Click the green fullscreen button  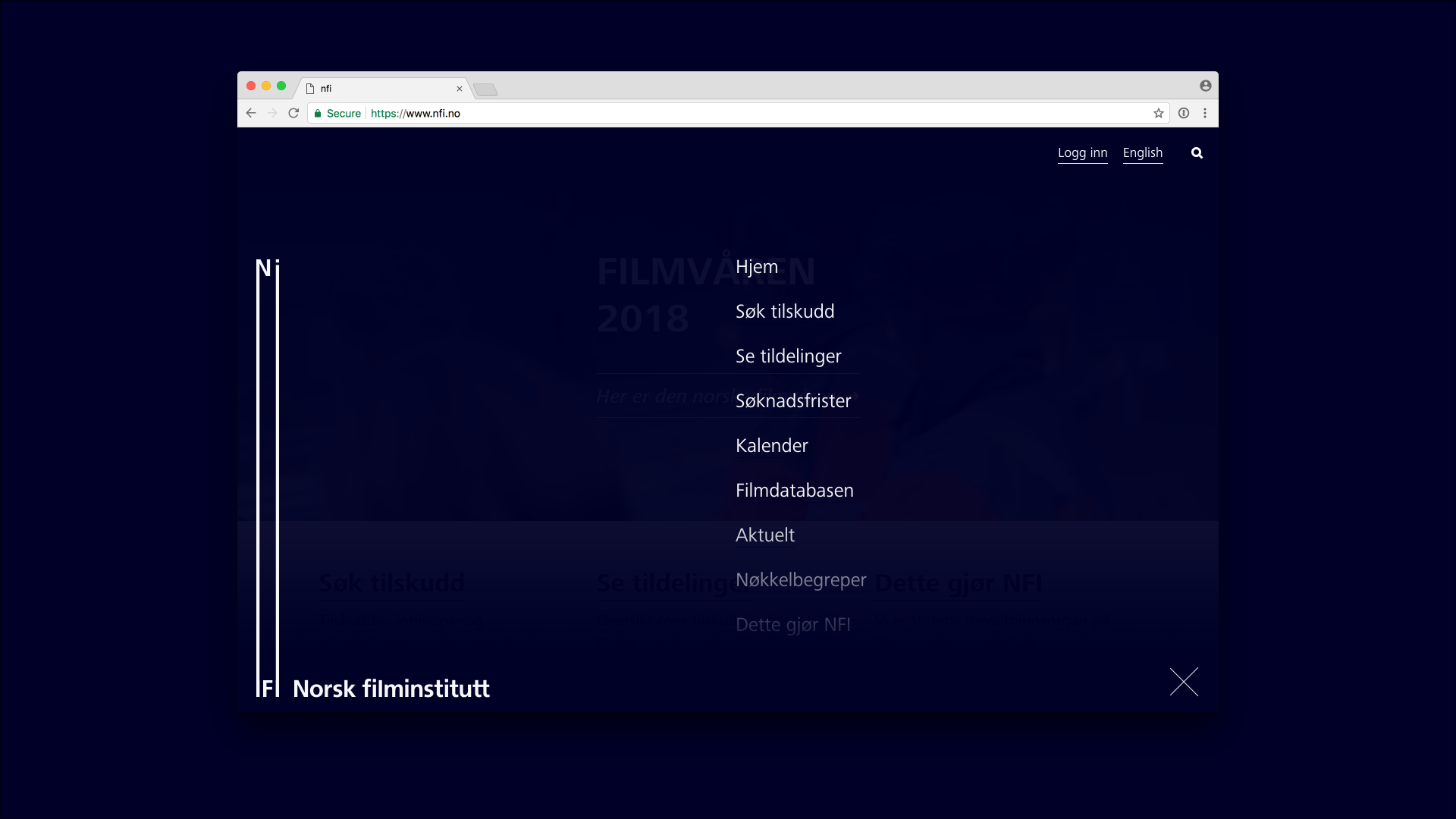281,86
